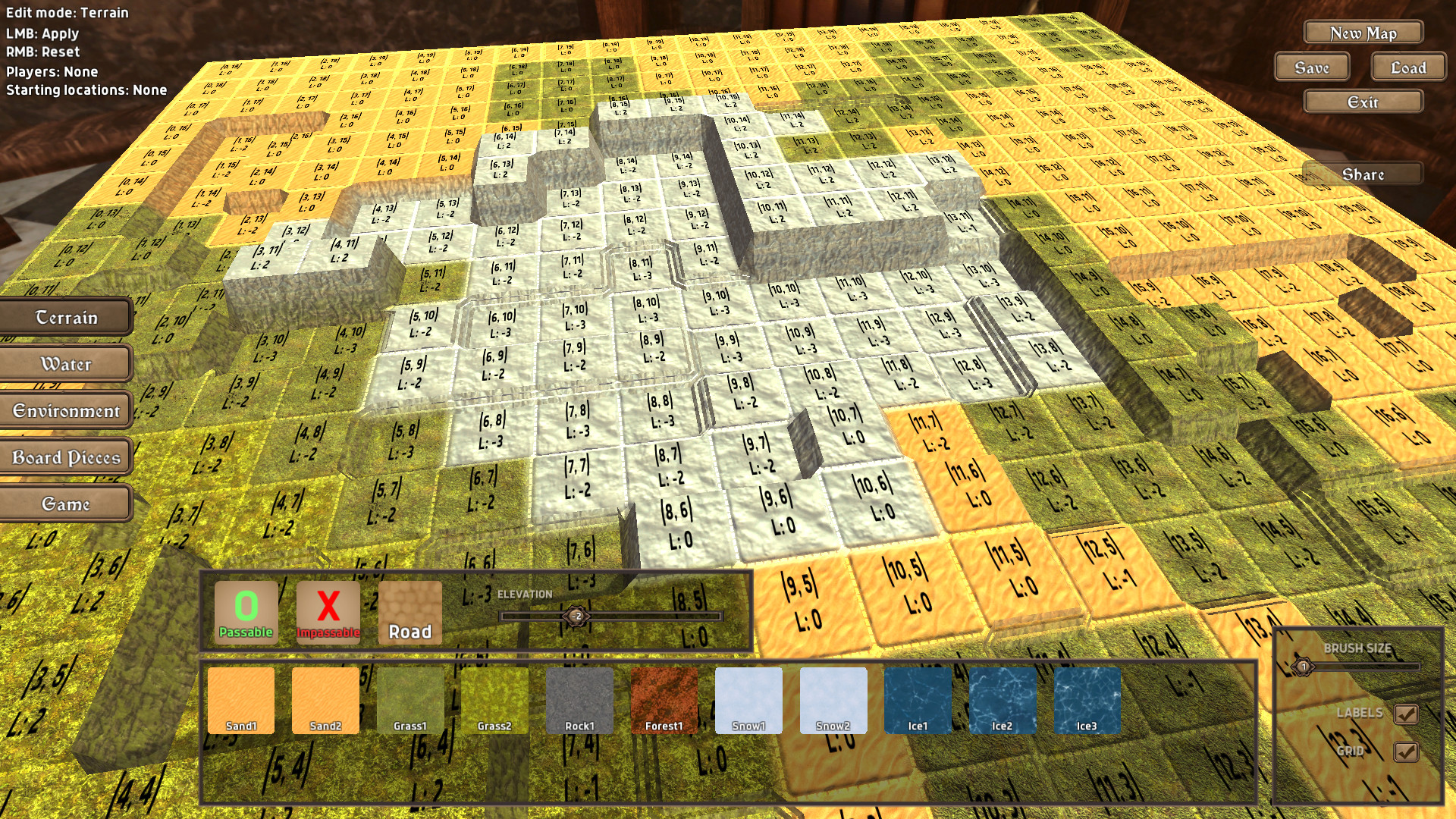
Task: Expand the Board Pieces panel
Action: pyautogui.click(x=65, y=457)
